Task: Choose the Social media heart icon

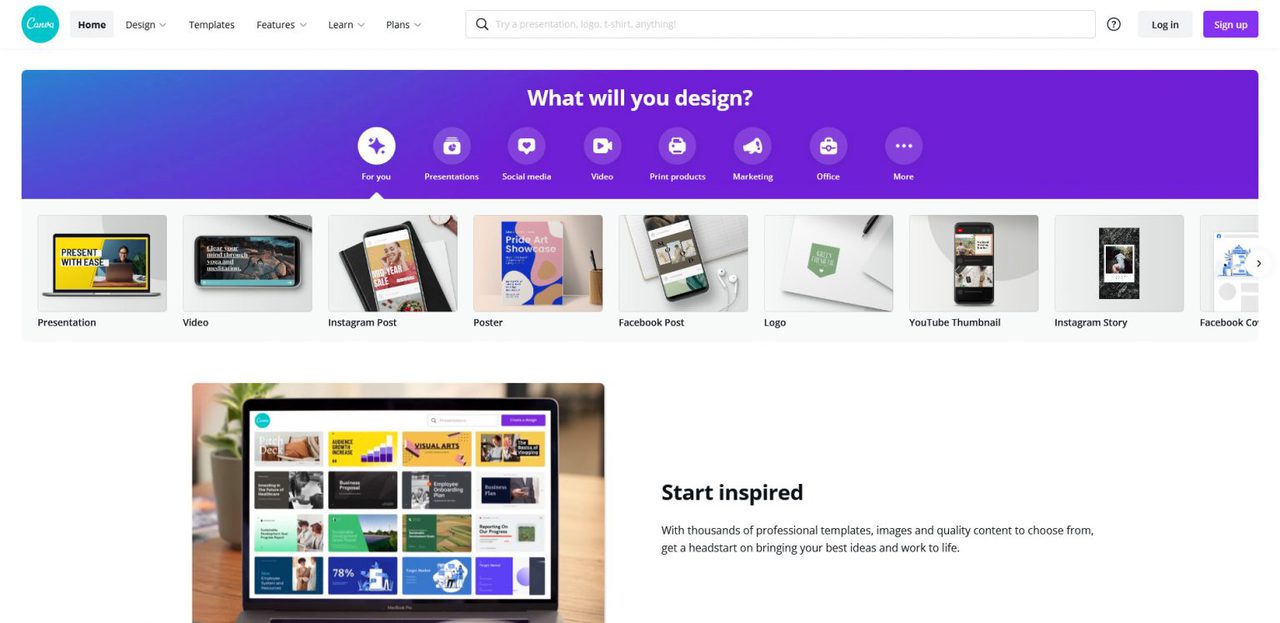Action: tap(526, 146)
